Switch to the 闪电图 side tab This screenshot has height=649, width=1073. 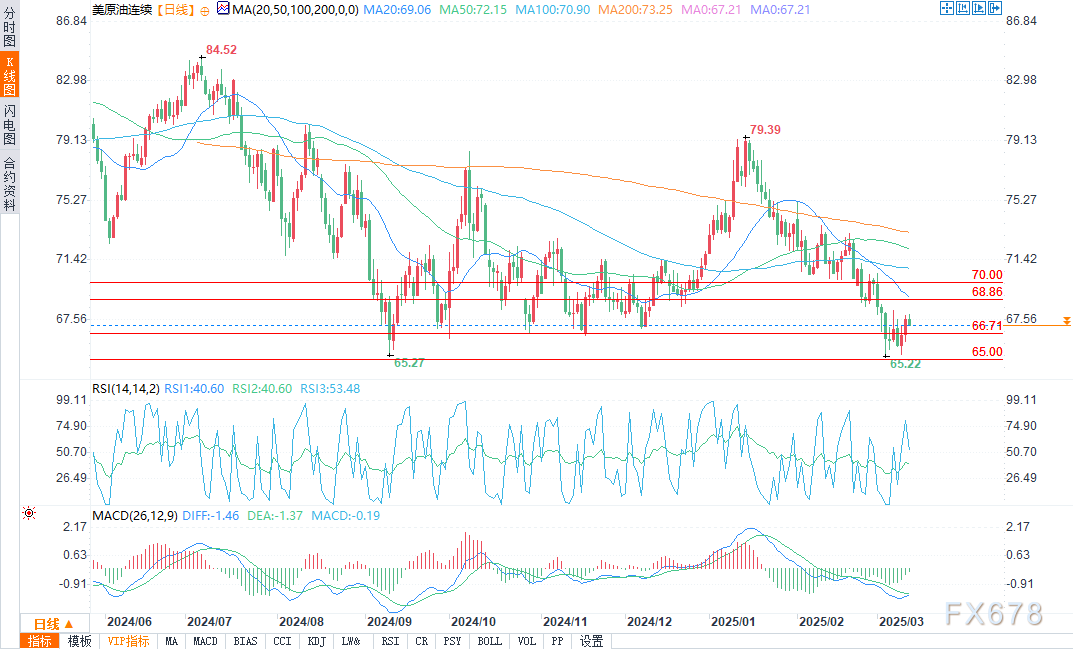coord(10,125)
